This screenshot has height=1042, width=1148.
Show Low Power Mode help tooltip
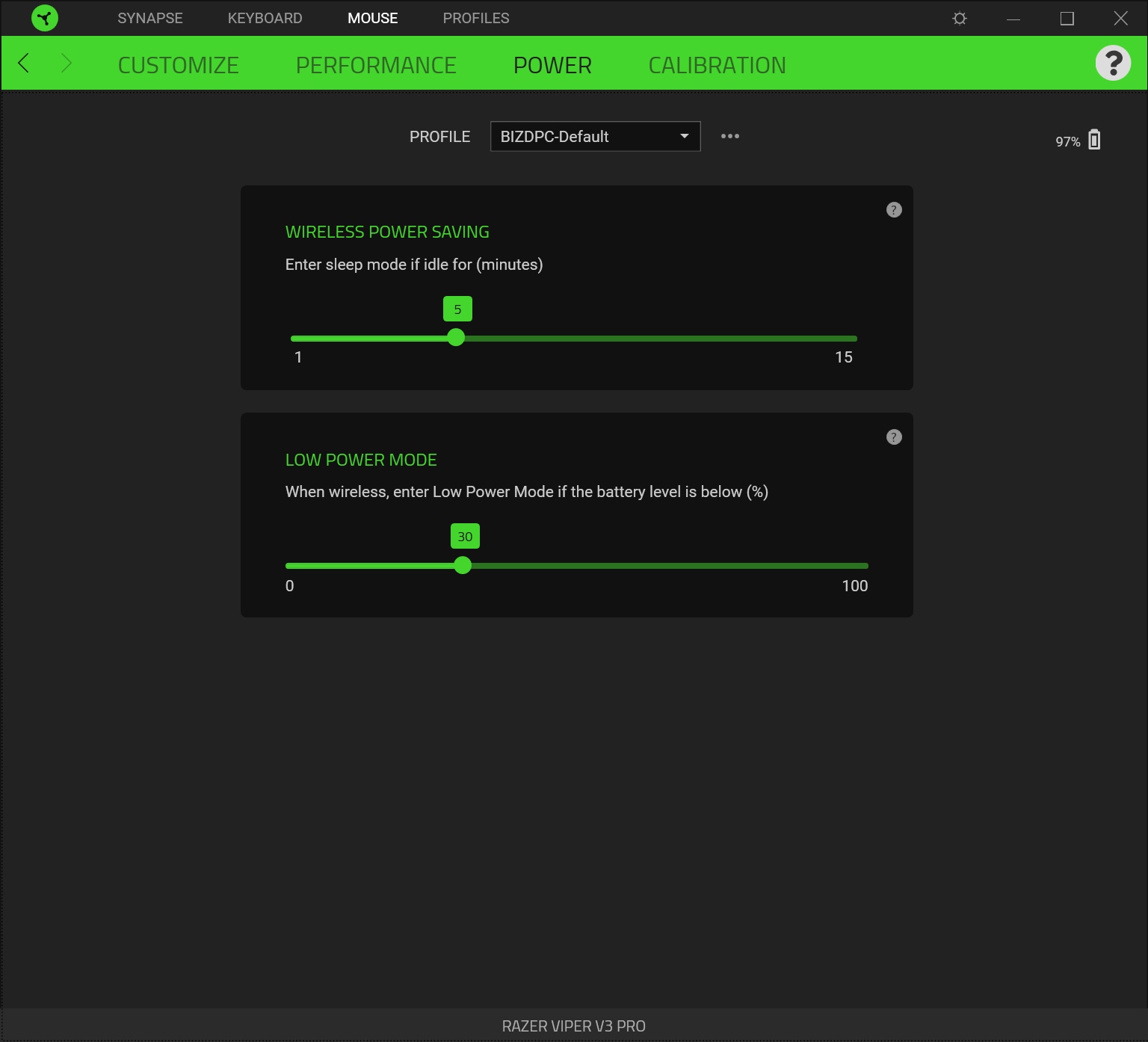pos(894,437)
